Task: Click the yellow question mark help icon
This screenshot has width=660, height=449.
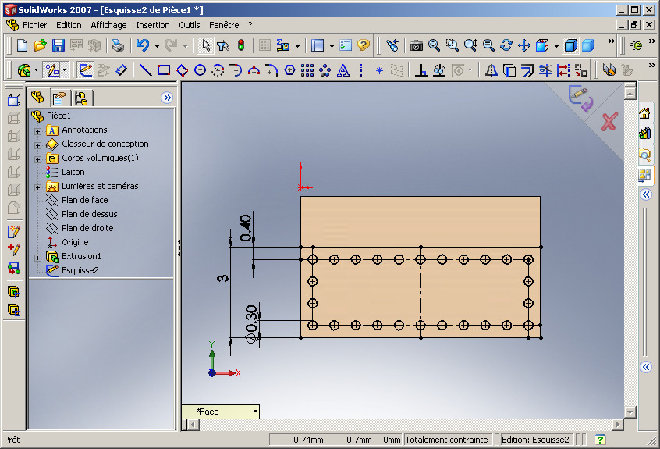Action: coord(363,45)
